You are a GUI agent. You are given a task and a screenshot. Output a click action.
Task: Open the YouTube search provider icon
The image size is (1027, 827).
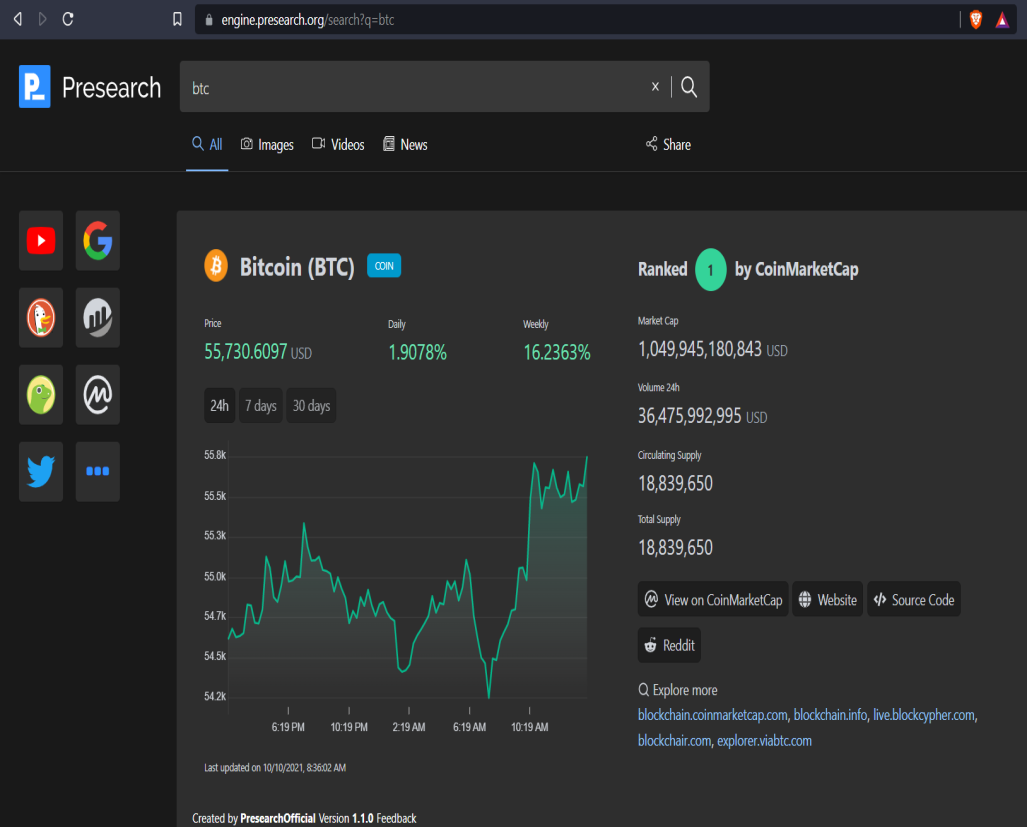click(41, 240)
